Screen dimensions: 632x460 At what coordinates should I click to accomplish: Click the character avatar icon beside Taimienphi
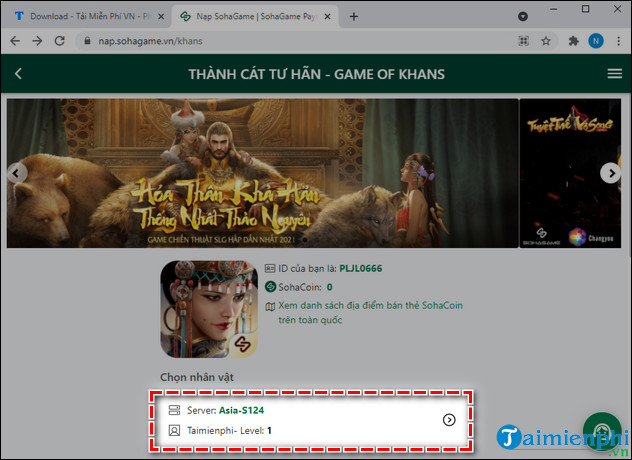(174, 431)
